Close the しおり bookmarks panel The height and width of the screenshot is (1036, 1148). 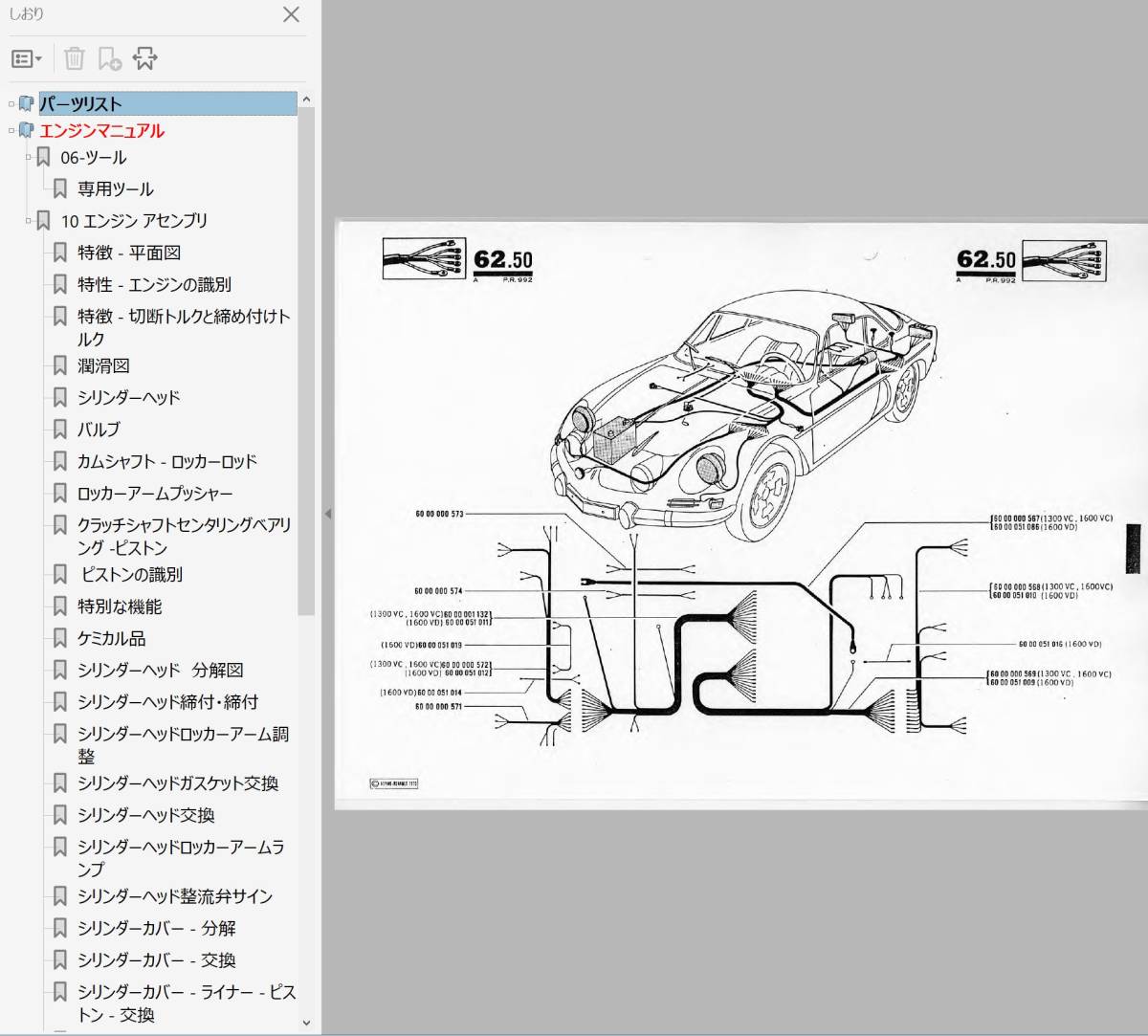(x=291, y=14)
